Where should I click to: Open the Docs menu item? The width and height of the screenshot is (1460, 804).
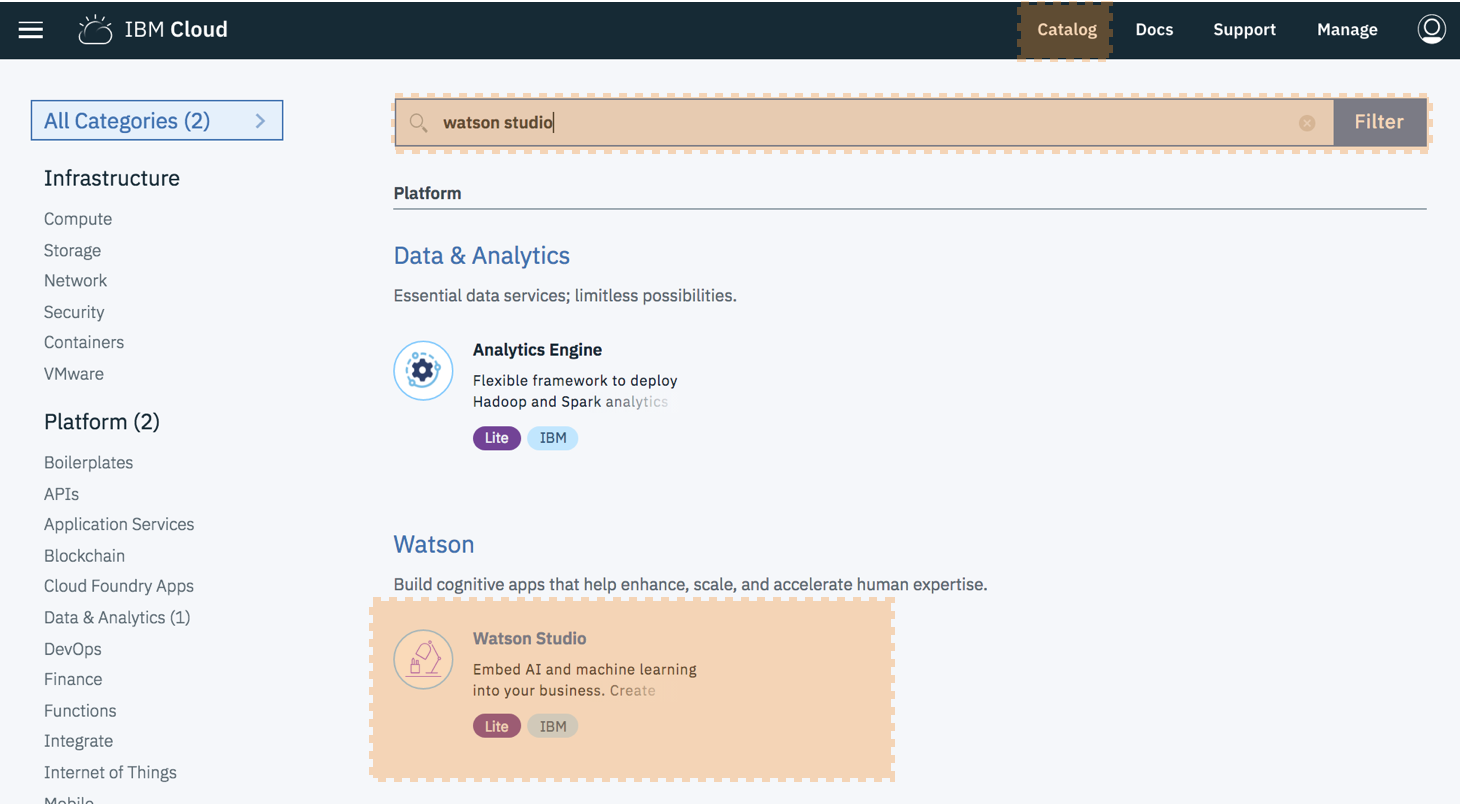coord(1154,30)
